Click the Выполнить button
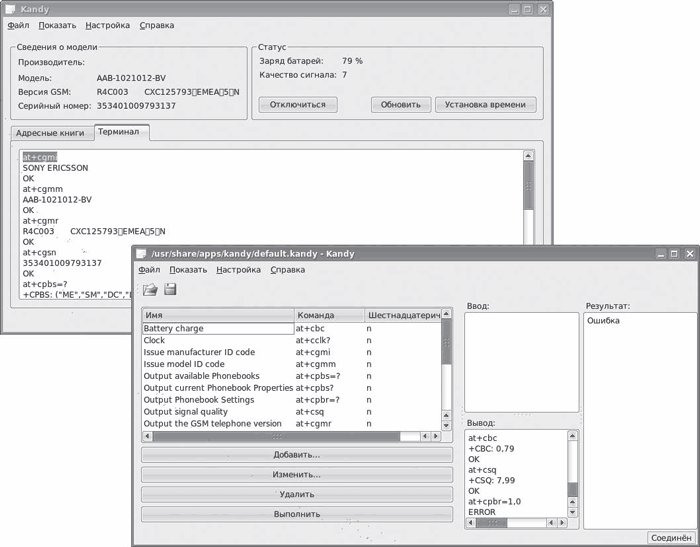700x547 pixels. pyautogui.click(x=296, y=514)
